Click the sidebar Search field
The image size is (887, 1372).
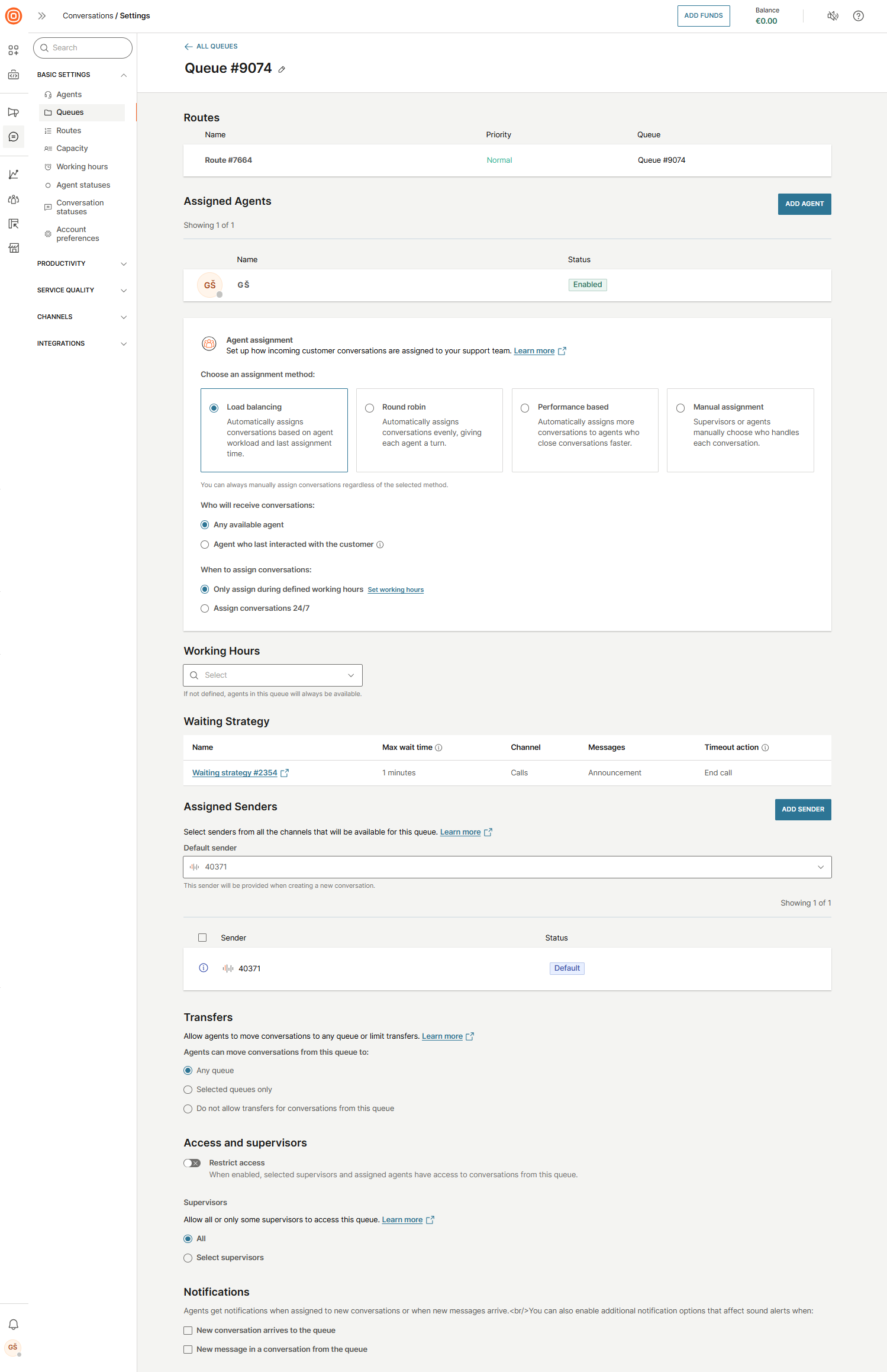[83, 48]
